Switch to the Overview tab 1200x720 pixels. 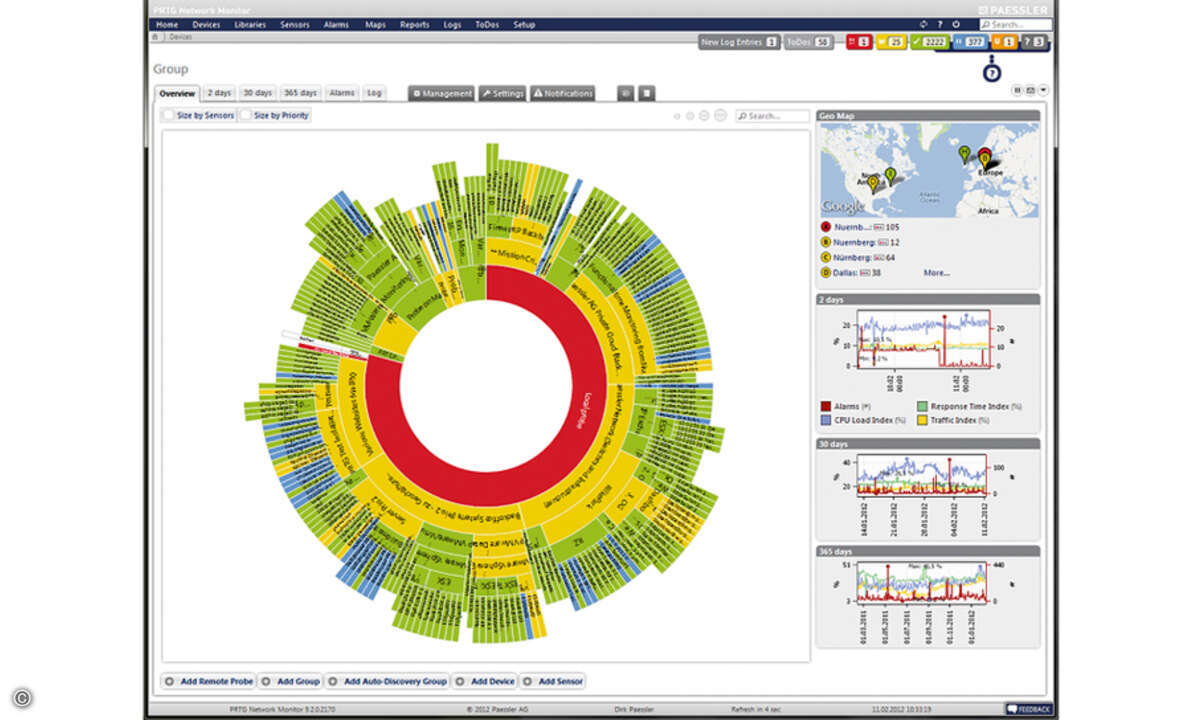click(x=178, y=93)
